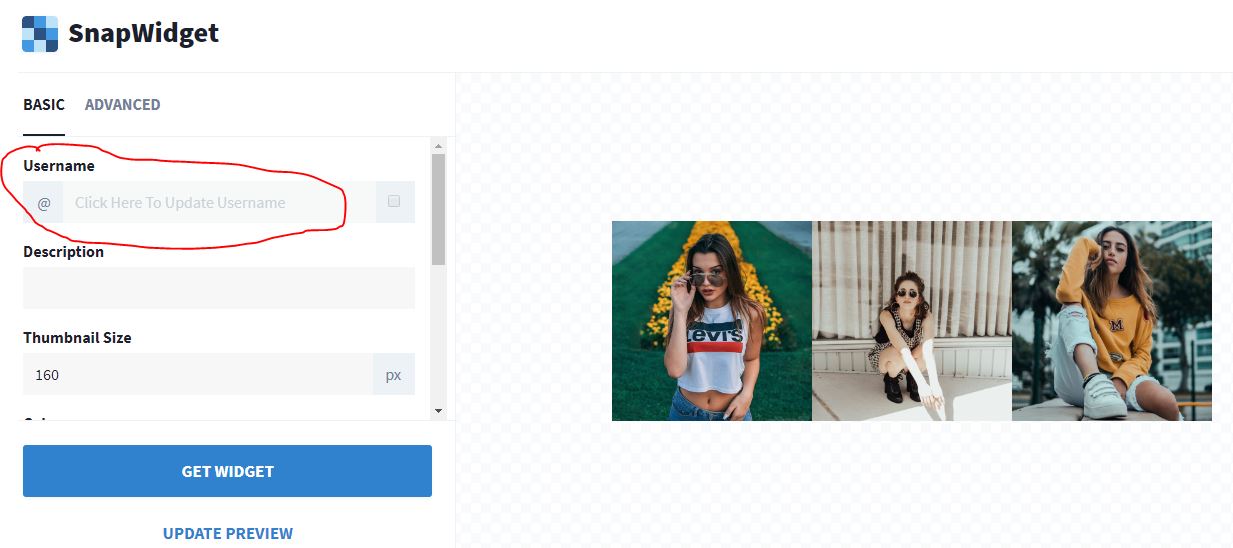Image resolution: width=1233 pixels, height=548 pixels.
Task: Click the @ prefix beside Username
Action: [x=43, y=202]
